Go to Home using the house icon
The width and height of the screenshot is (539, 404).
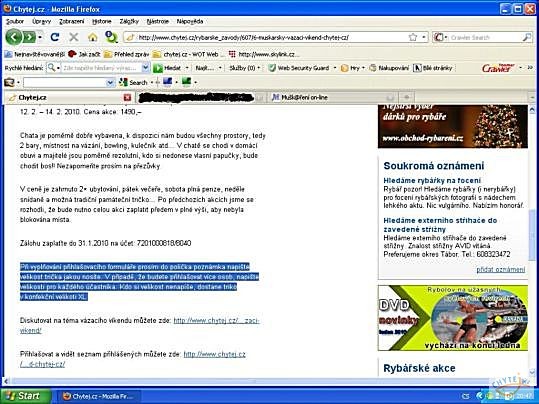pyautogui.click(x=92, y=37)
